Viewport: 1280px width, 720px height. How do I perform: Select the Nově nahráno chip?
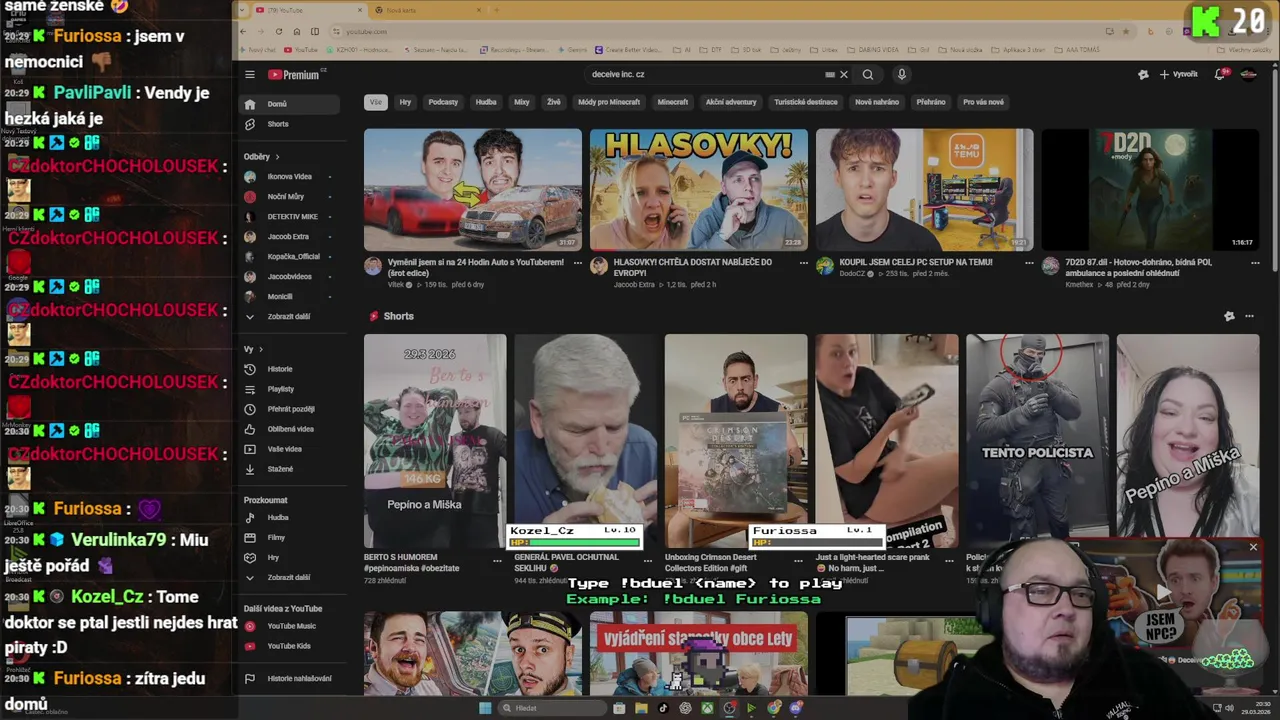(x=877, y=102)
